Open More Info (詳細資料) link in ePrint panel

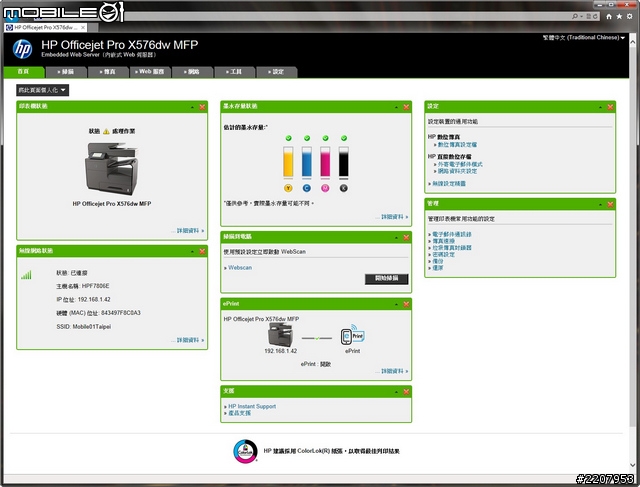click(394, 371)
